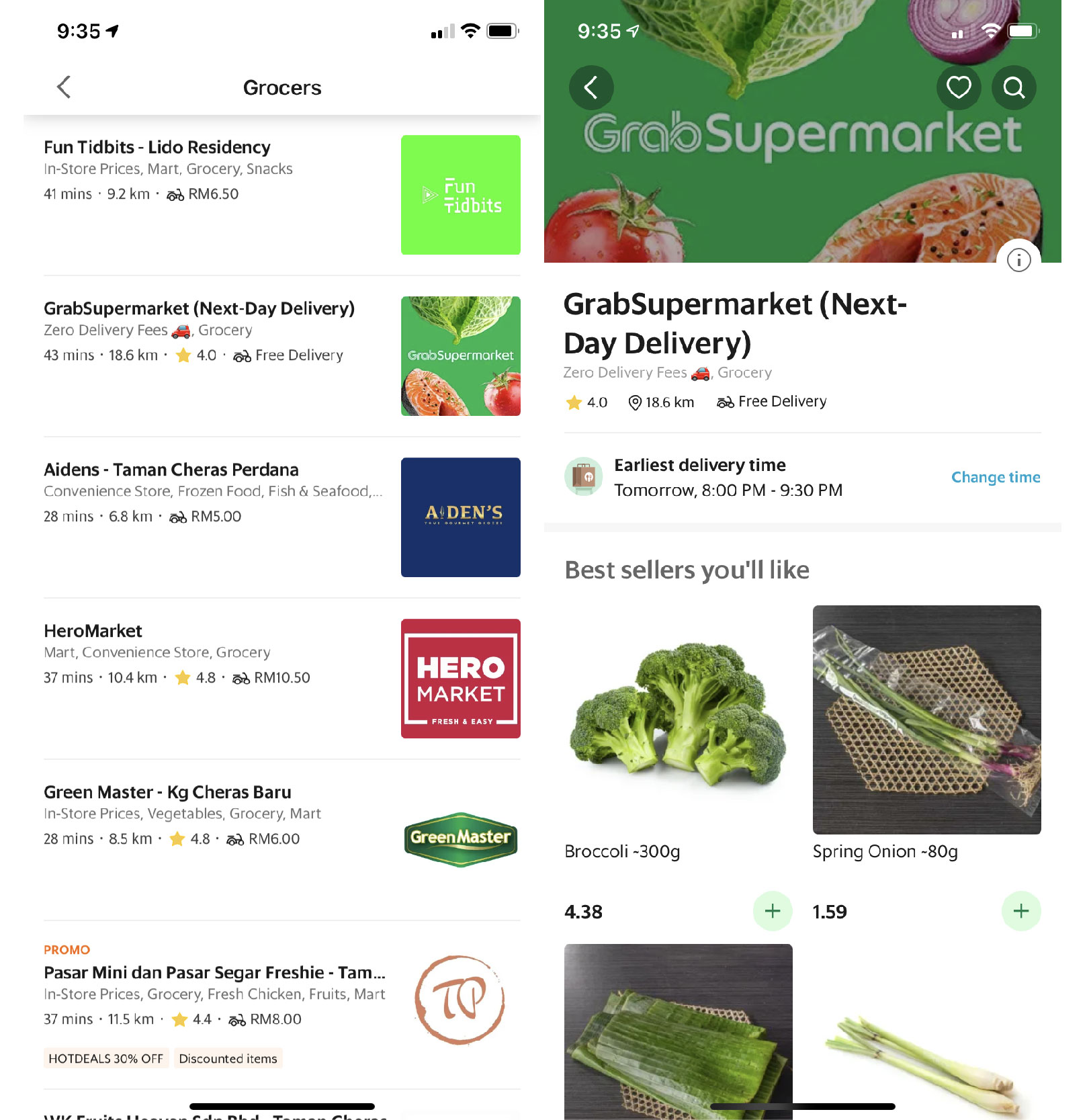Open the Broccoli product image
The width and height of the screenshot is (1089, 1120).
pyautogui.click(x=679, y=720)
